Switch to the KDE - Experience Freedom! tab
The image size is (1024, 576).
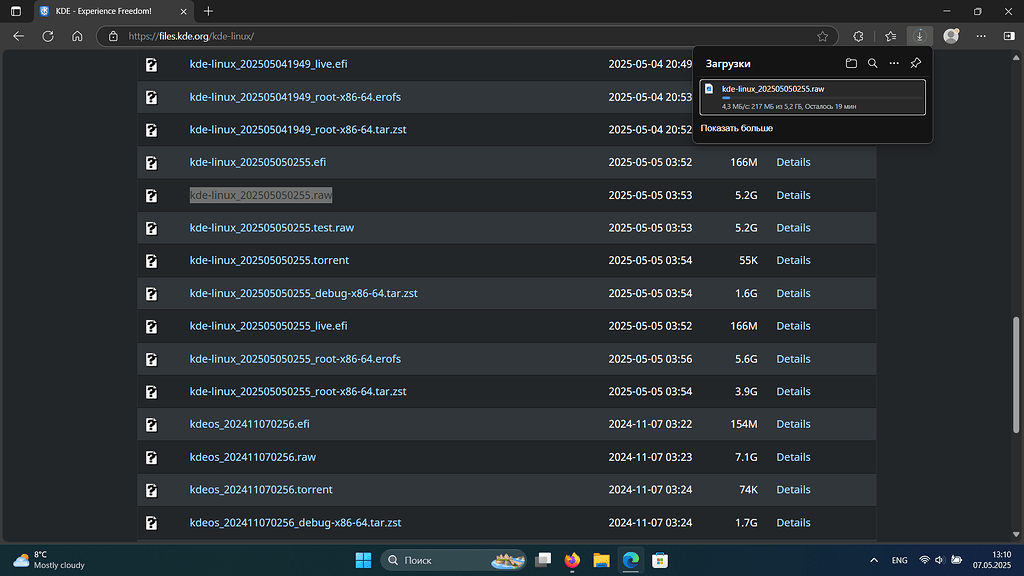[x=105, y=12]
